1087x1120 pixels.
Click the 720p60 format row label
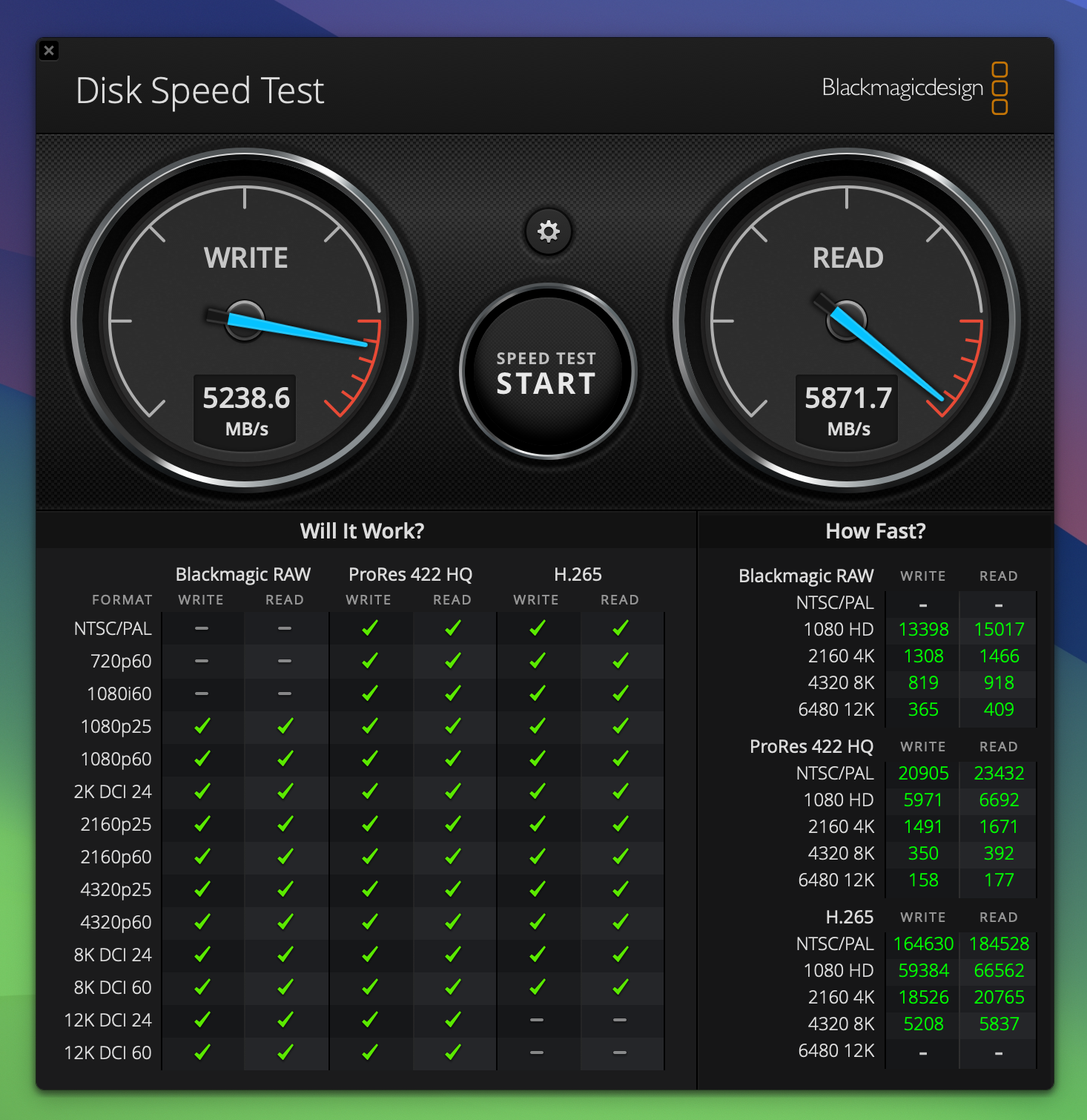pyautogui.click(x=121, y=661)
